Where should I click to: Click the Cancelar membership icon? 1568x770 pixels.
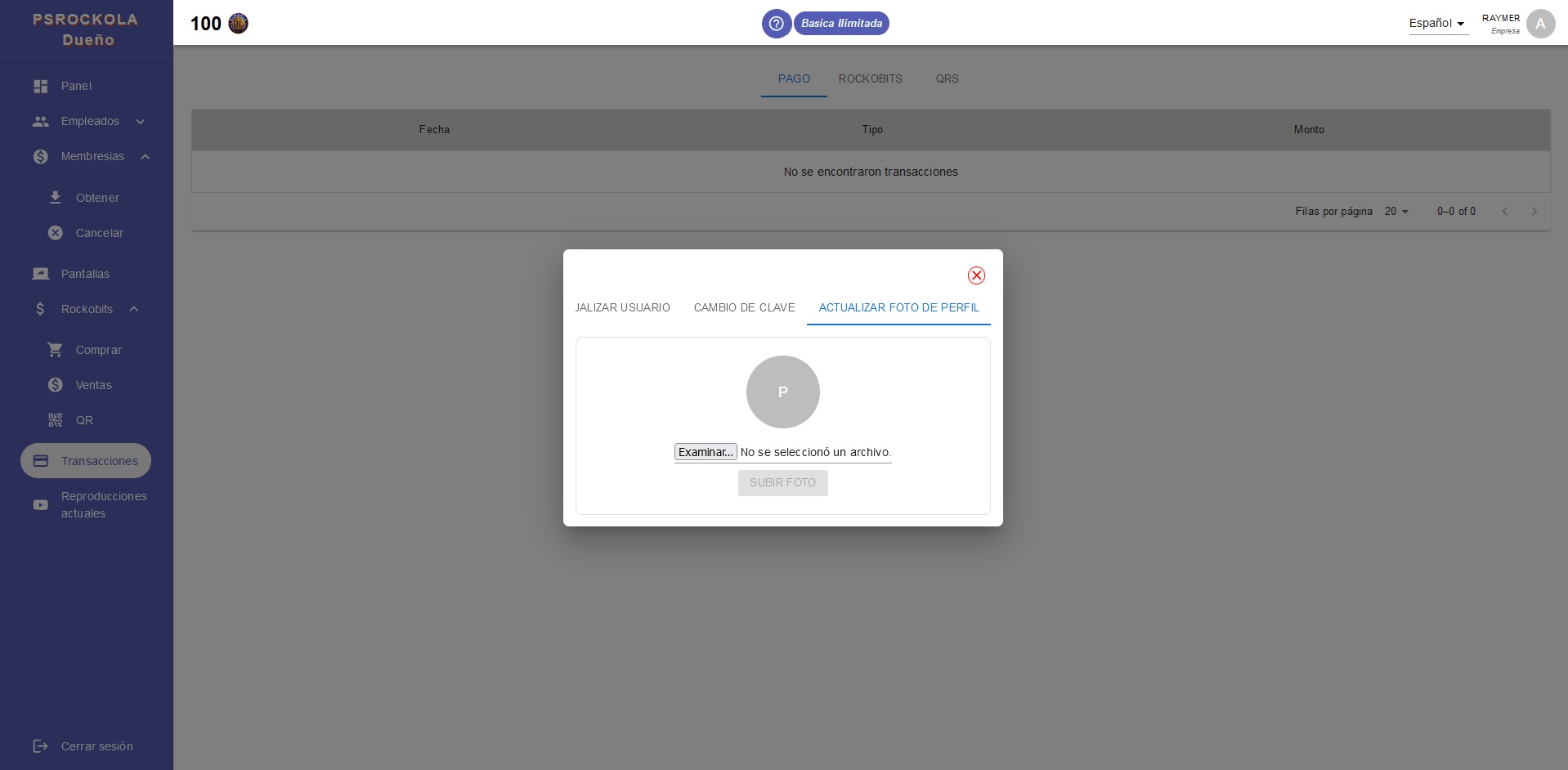(x=56, y=233)
